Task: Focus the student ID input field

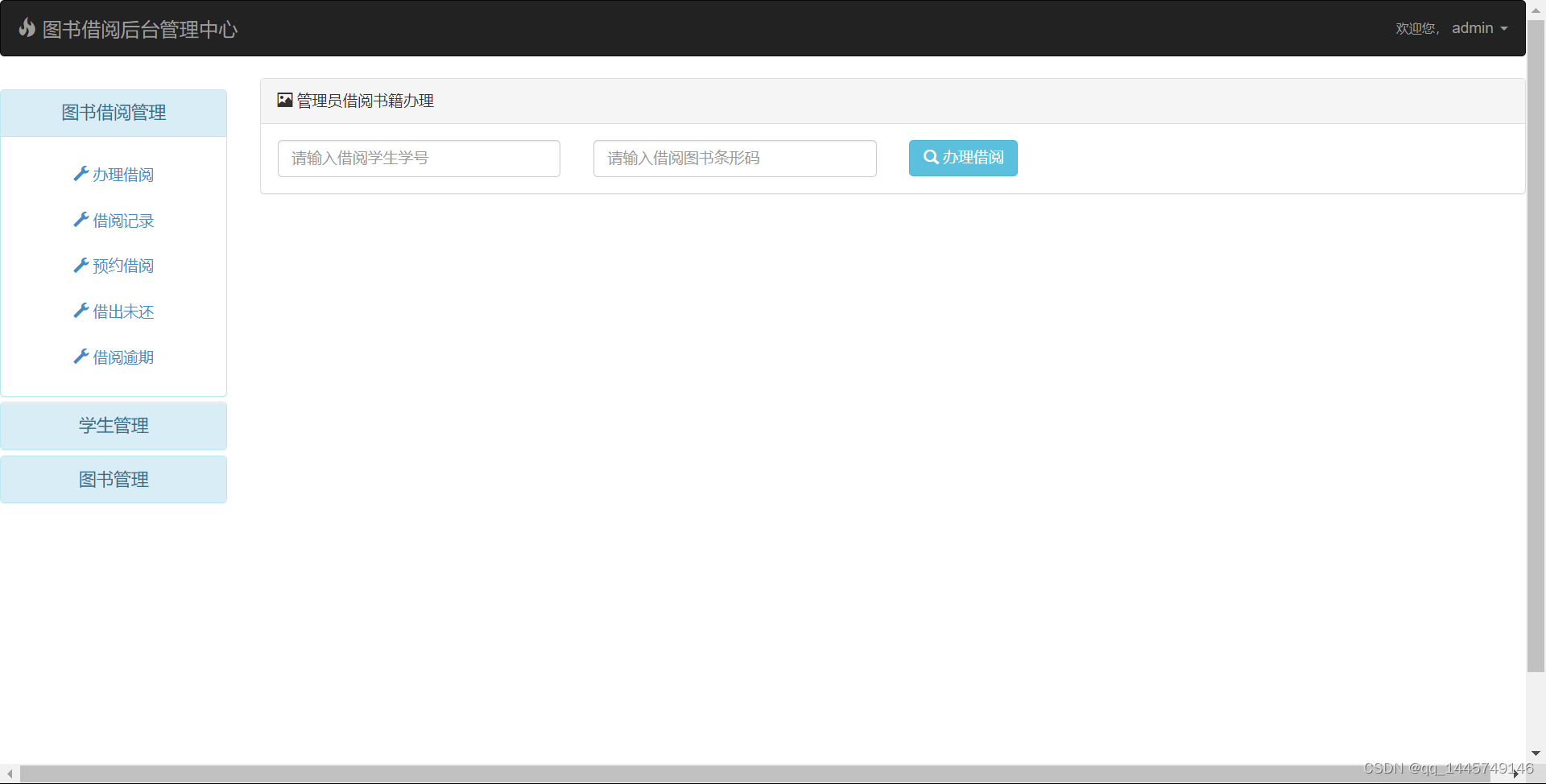Action: (419, 159)
